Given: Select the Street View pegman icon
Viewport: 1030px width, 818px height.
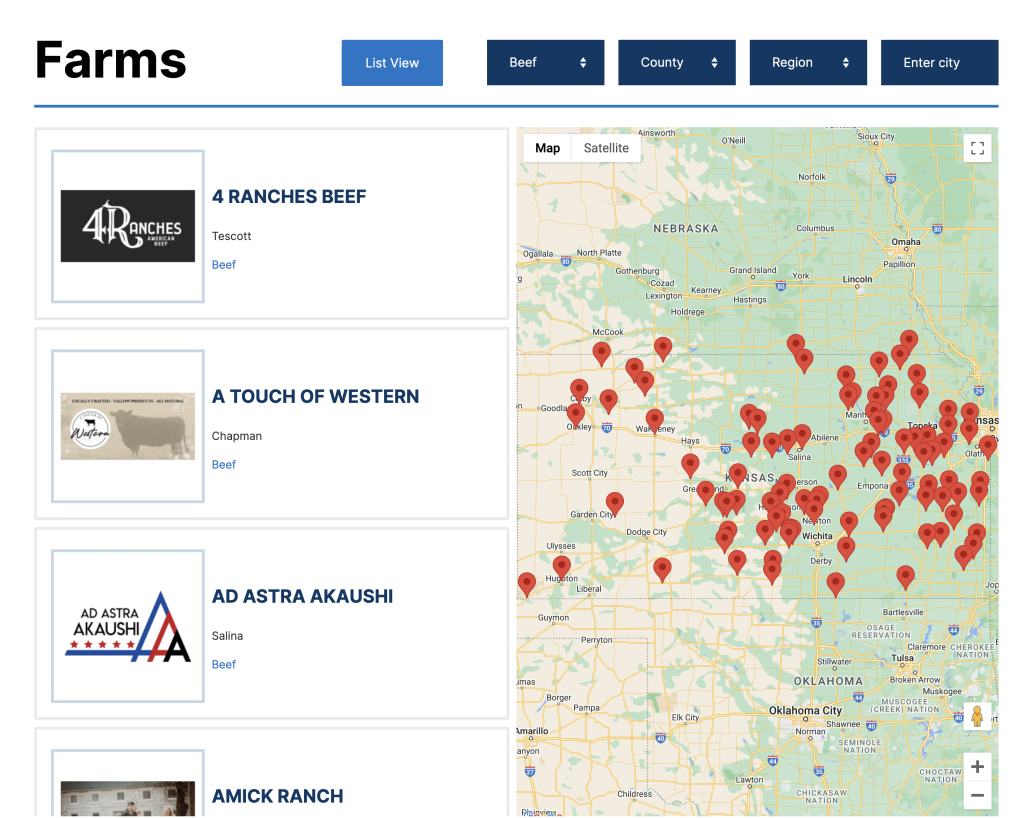Looking at the screenshot, I should pyautogui.click(x=977, y=716).
